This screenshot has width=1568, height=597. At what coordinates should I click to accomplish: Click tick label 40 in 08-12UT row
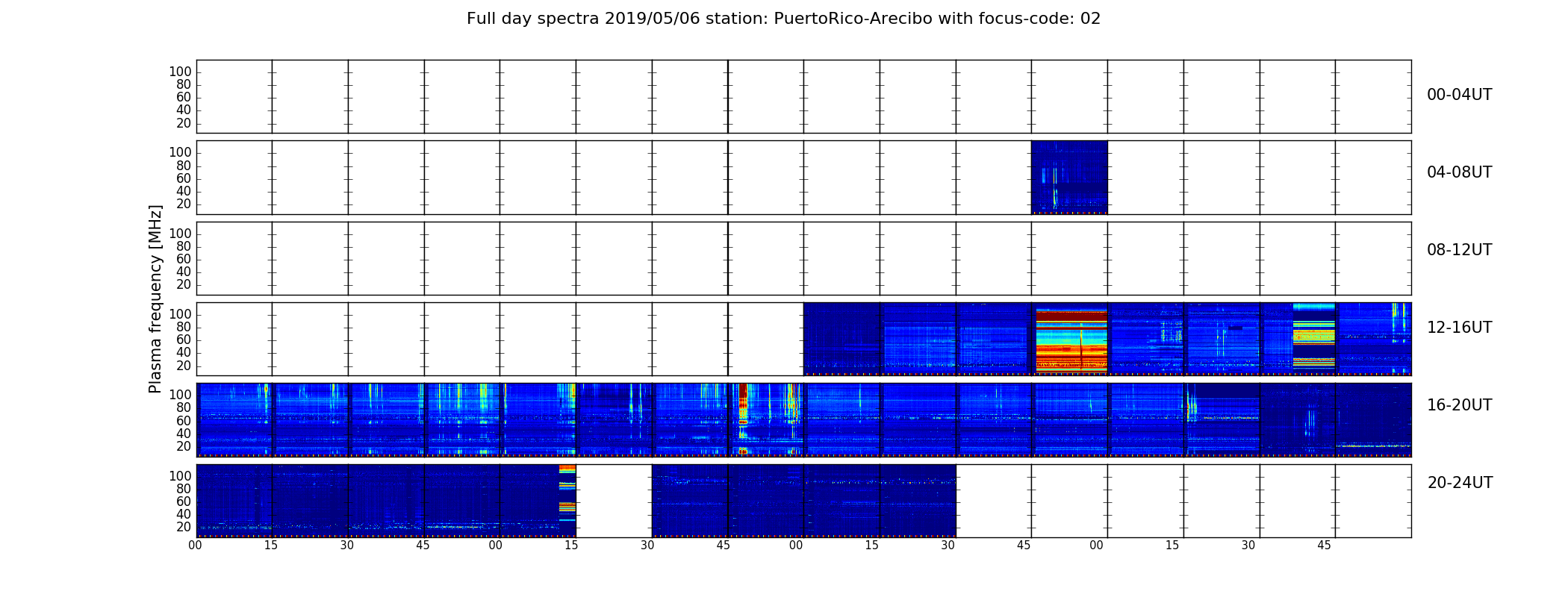coord(184,272)
